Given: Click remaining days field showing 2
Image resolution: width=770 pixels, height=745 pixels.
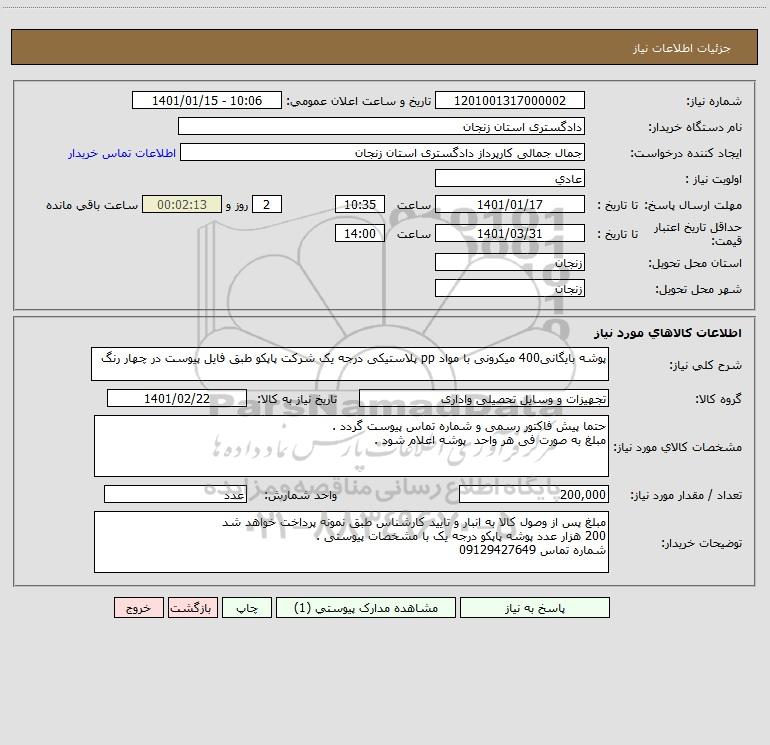Looking at the screenshot, I should click(267, 204).
